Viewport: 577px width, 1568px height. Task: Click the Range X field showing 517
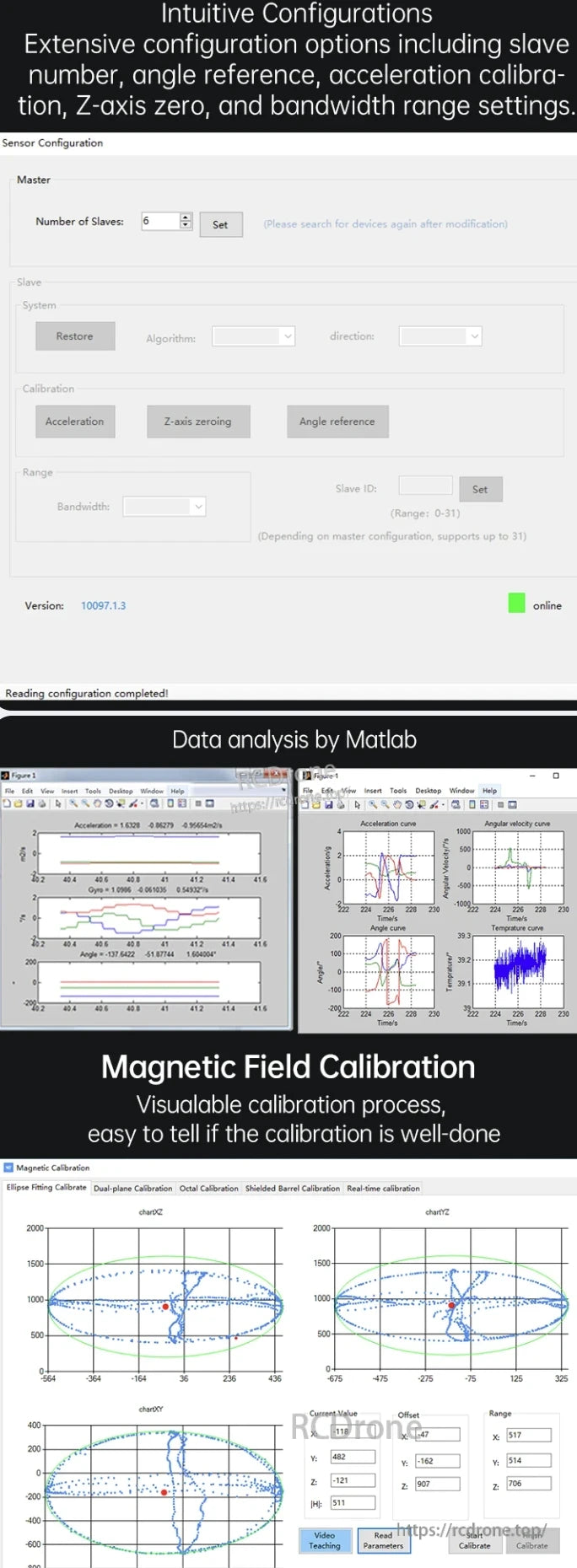(x=529, y=1435)
